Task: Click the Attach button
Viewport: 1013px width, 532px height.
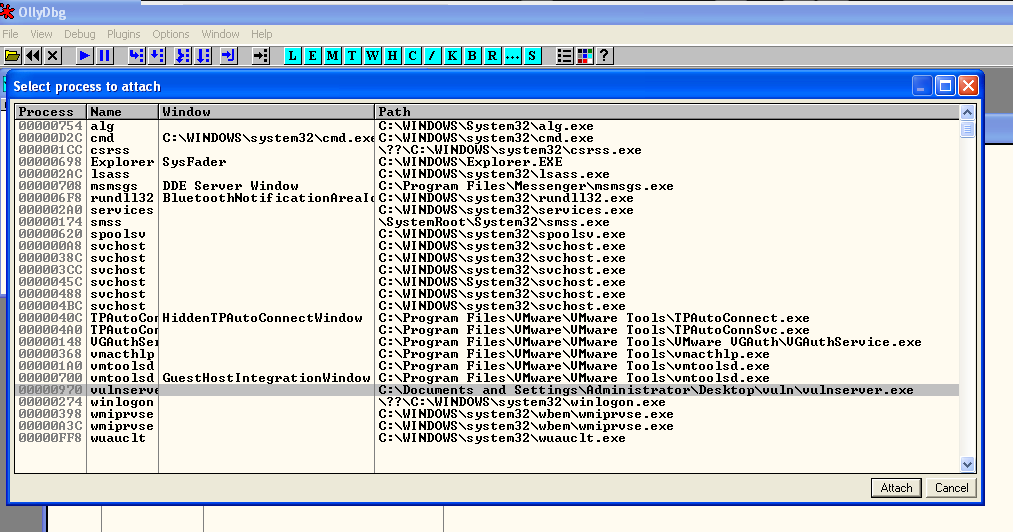Action: (896, 488)
